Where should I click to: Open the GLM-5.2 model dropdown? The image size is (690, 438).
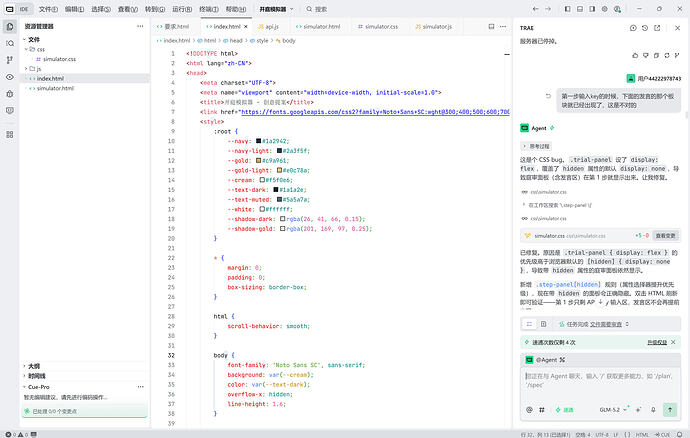tap(613, 410)
